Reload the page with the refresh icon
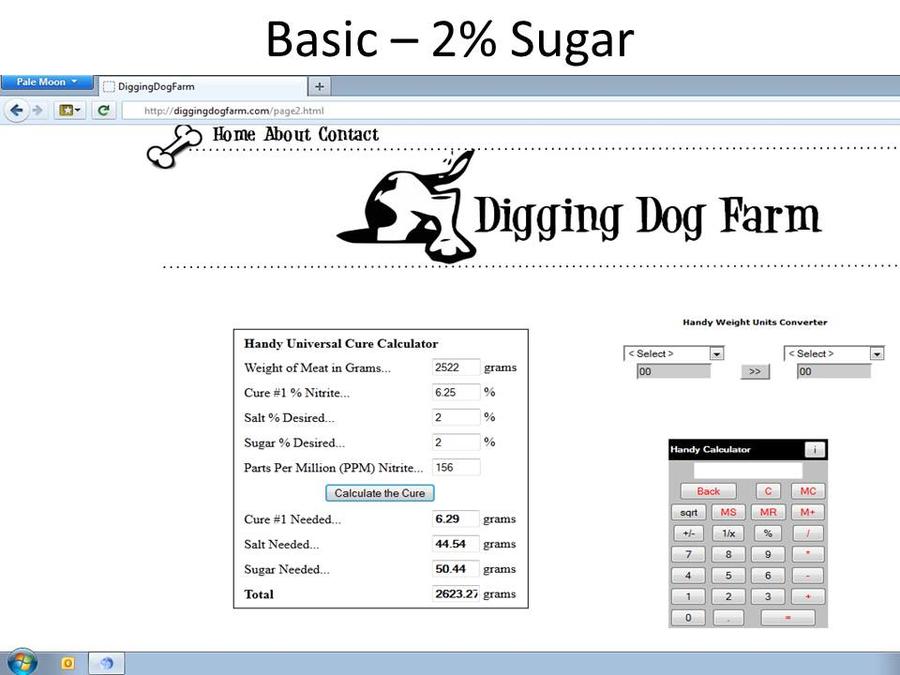The width and height of the screenshot is (900, 675). [x=103, y=110]
